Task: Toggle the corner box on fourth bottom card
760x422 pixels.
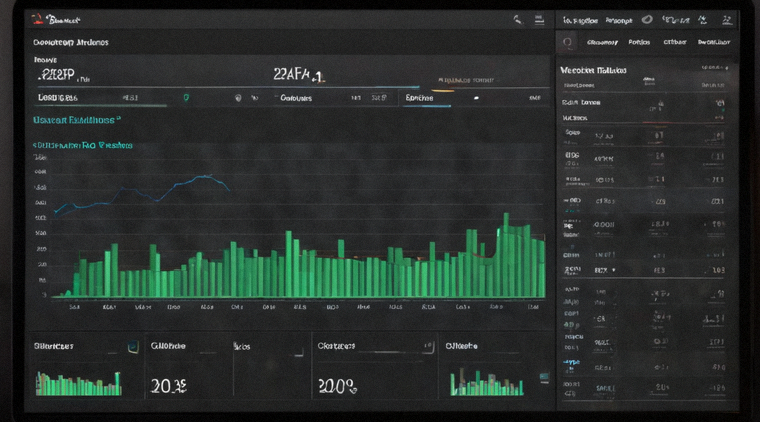Action: [428, 347]
